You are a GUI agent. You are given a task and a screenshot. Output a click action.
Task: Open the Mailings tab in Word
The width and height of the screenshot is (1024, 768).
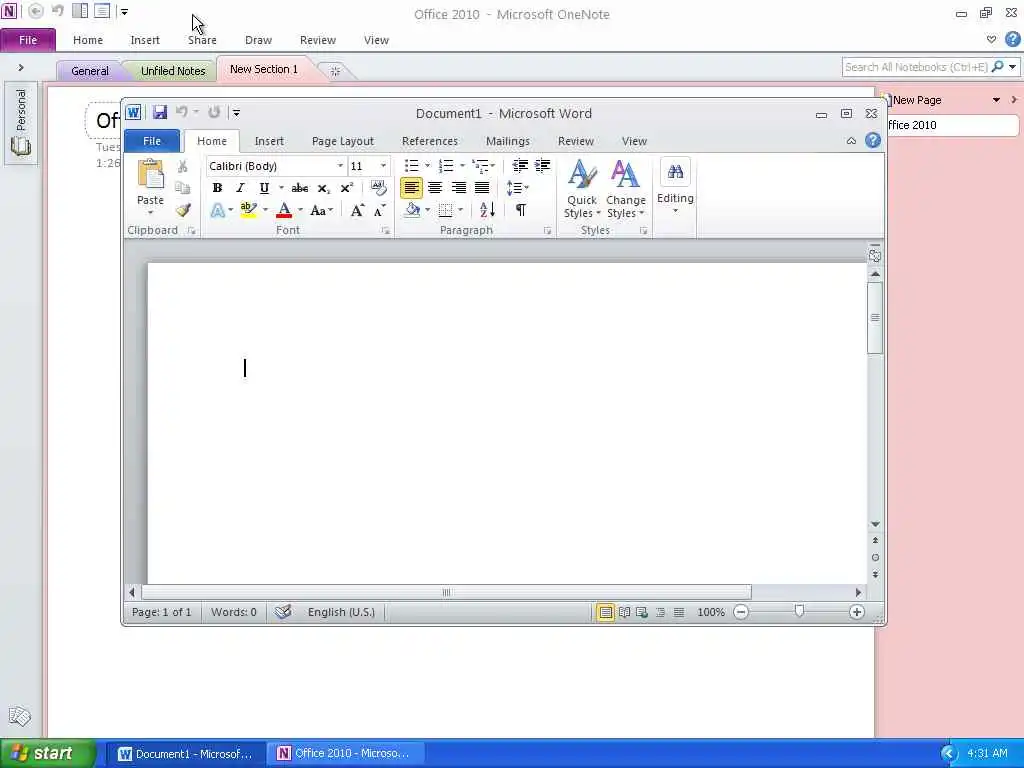coord(507,141)
